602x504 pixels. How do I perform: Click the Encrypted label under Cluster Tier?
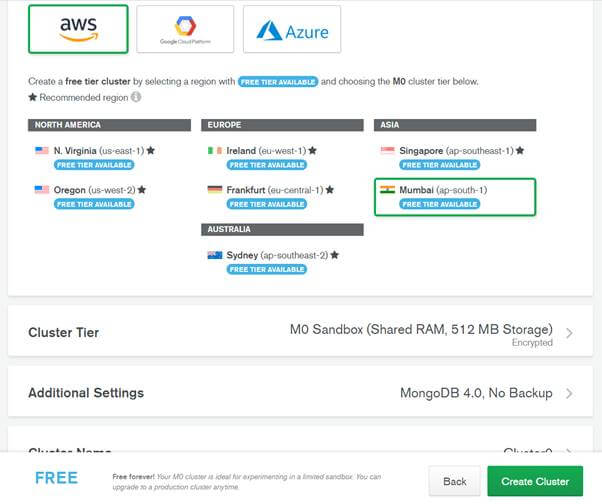pyautogui.click(x=532, y=342)
